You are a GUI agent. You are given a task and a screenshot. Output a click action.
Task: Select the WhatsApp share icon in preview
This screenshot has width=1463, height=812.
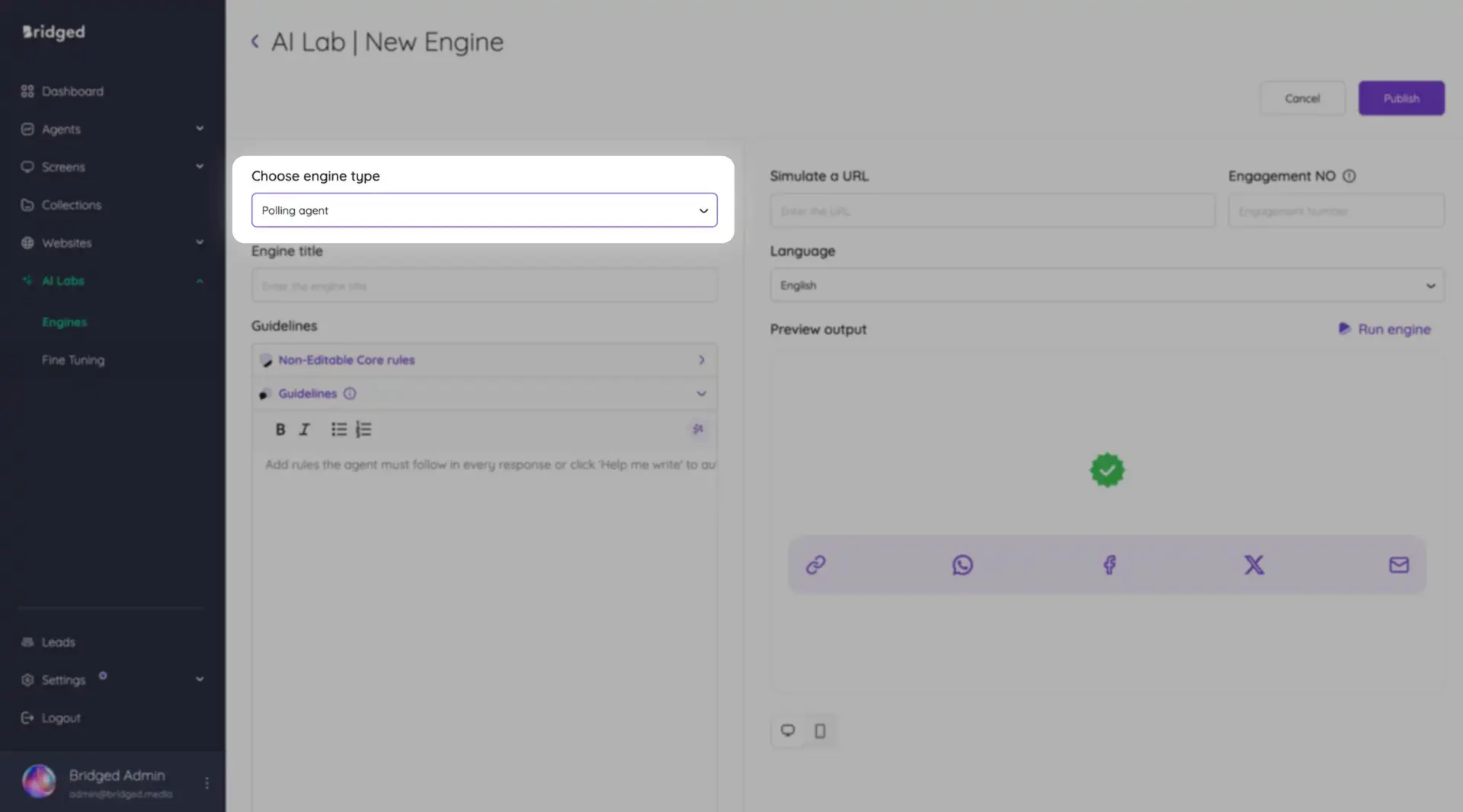(x=962, y=564)
